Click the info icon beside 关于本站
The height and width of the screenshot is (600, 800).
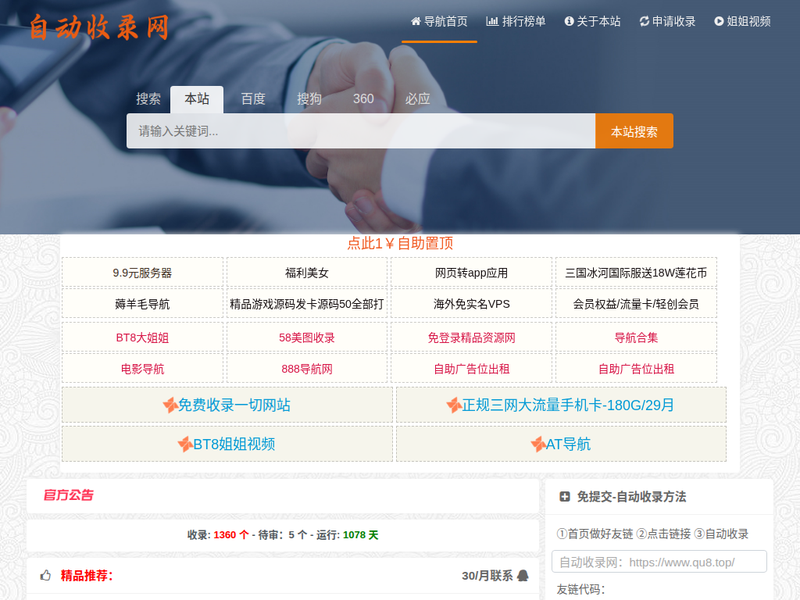569,21
